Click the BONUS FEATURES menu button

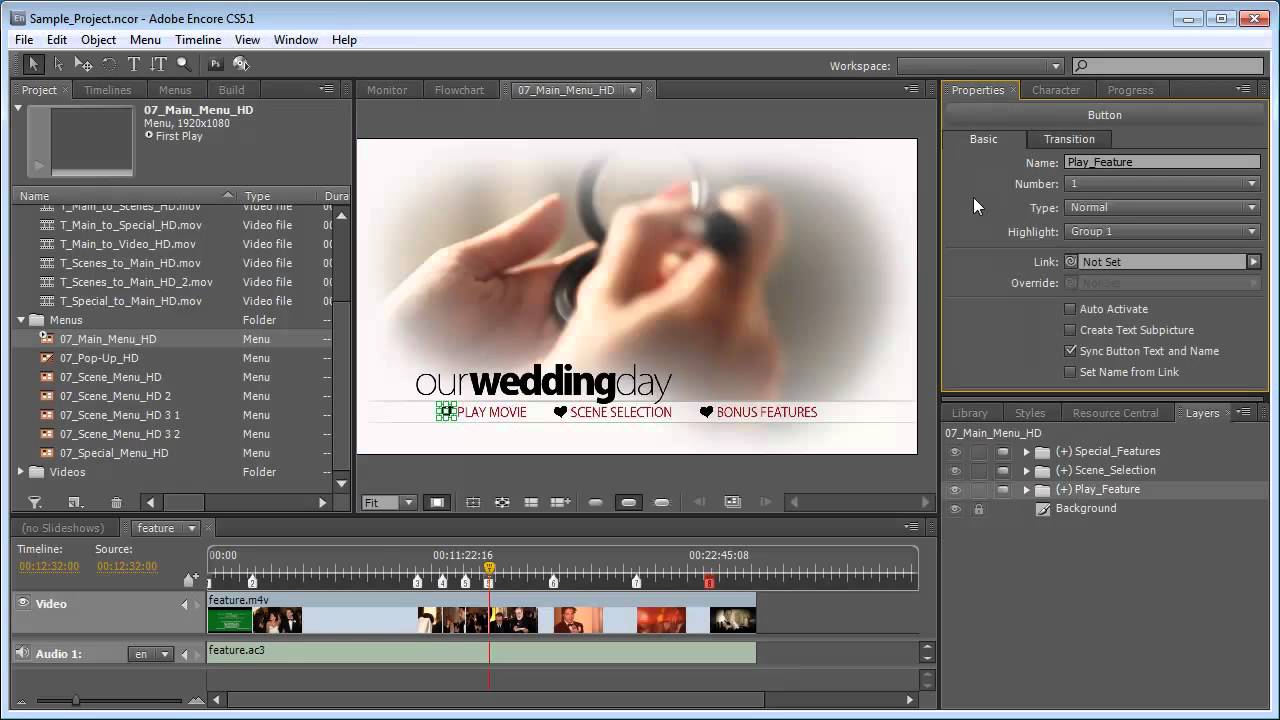[759, 412]
